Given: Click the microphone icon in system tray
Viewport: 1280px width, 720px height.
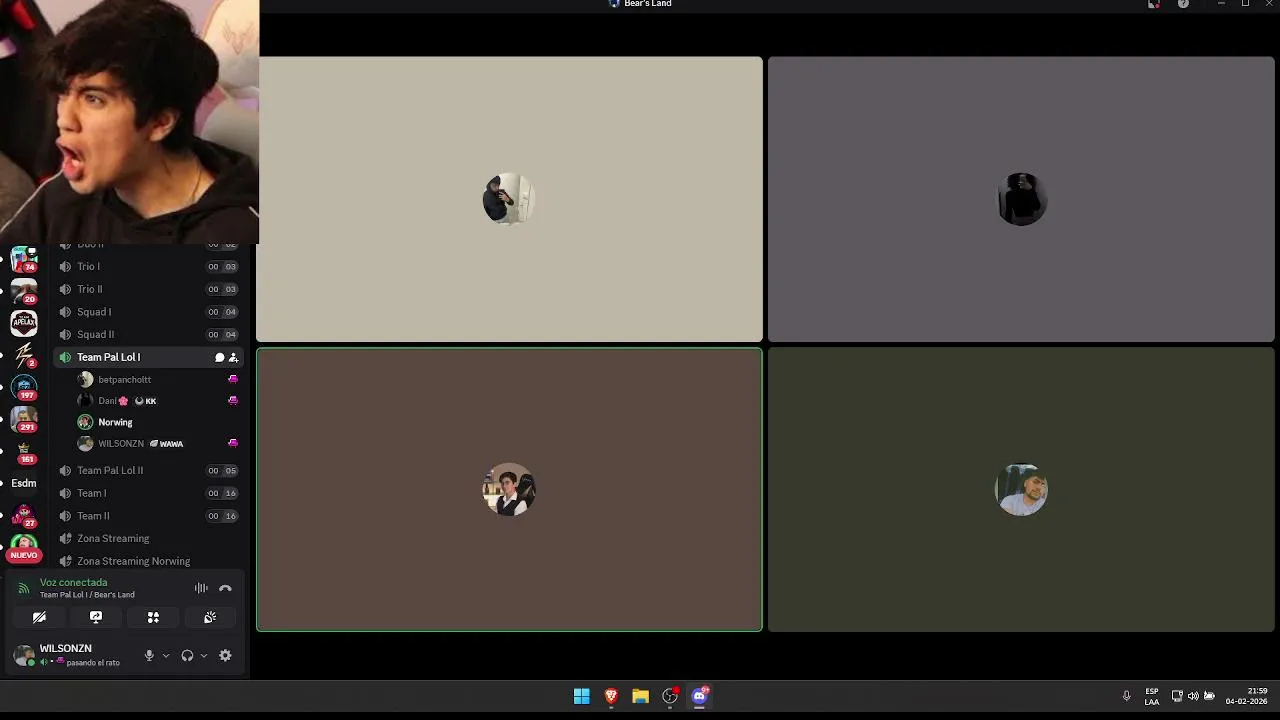Looking at the screenshot, I should click(x=1126, y=696).
